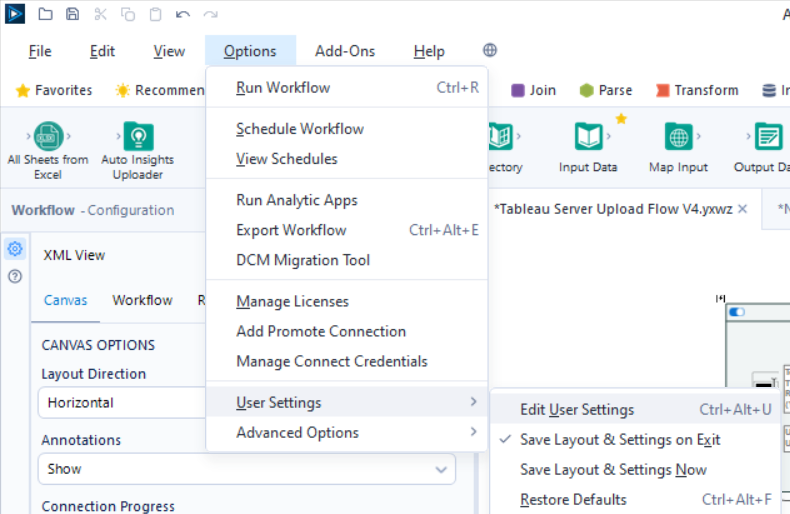Viewport: 790px width, 514px height.
Task: Switch to the Canvas configuration tab
Action: (65, 300)
